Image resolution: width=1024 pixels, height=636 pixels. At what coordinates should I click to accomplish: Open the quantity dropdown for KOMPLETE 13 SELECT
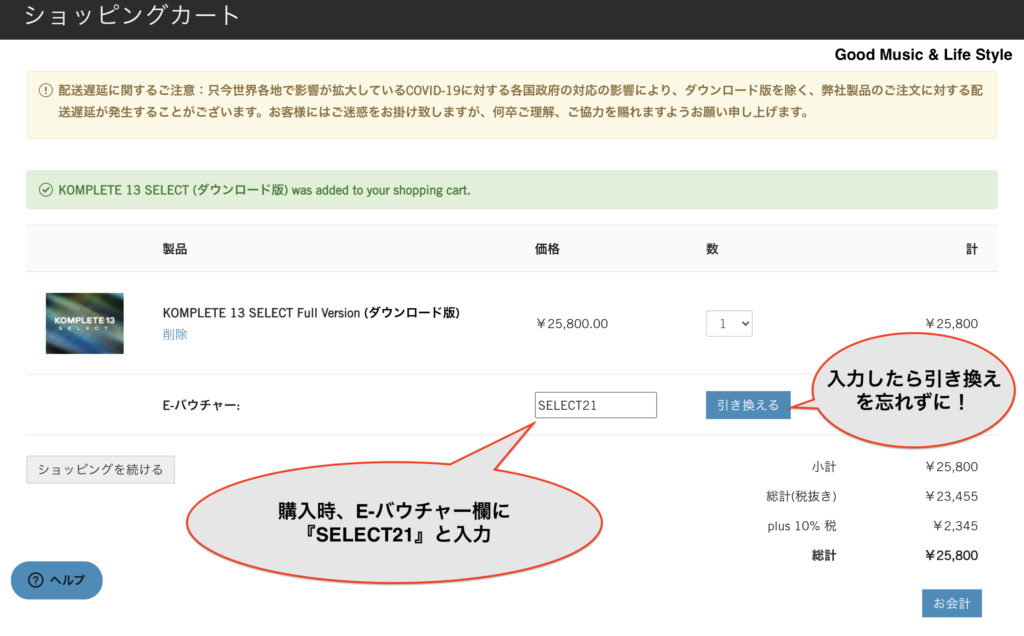point(729,323)
